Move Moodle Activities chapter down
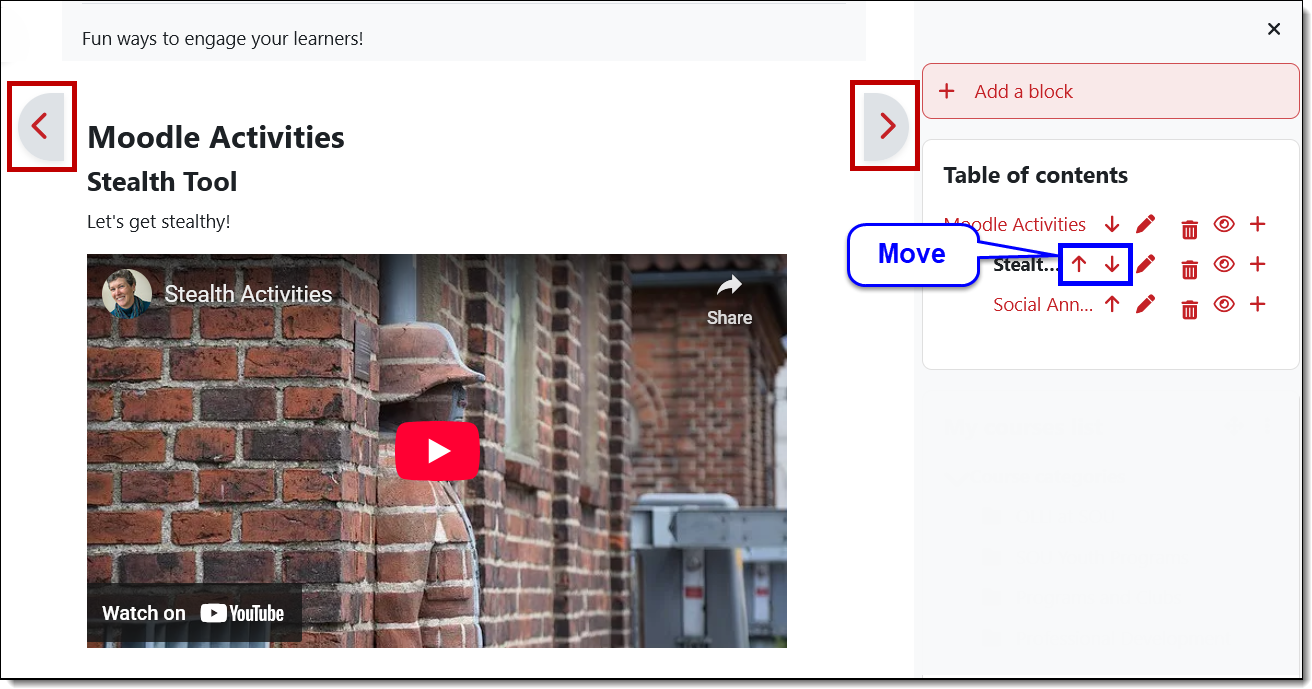This screenshot has height=689, width=1312. (1112, 224)
